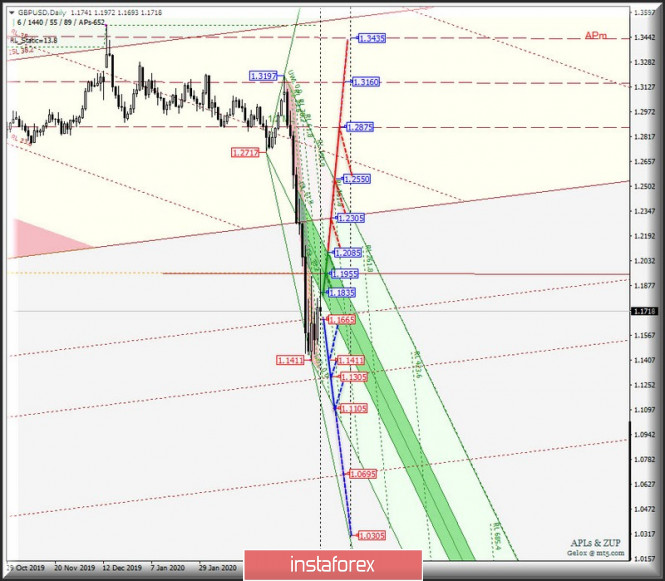Screen dimensions: 665x581
Task: Click the GBPUSD.Daily chart title
Action: point(42,13)
